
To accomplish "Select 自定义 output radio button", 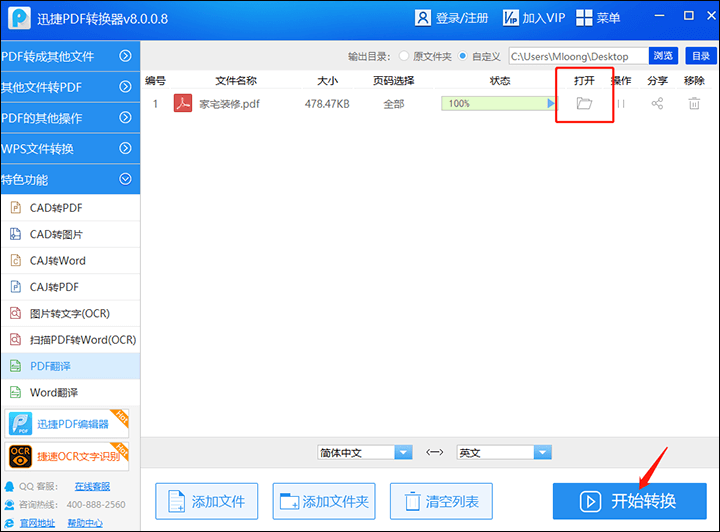I will [x=463, y=56].
